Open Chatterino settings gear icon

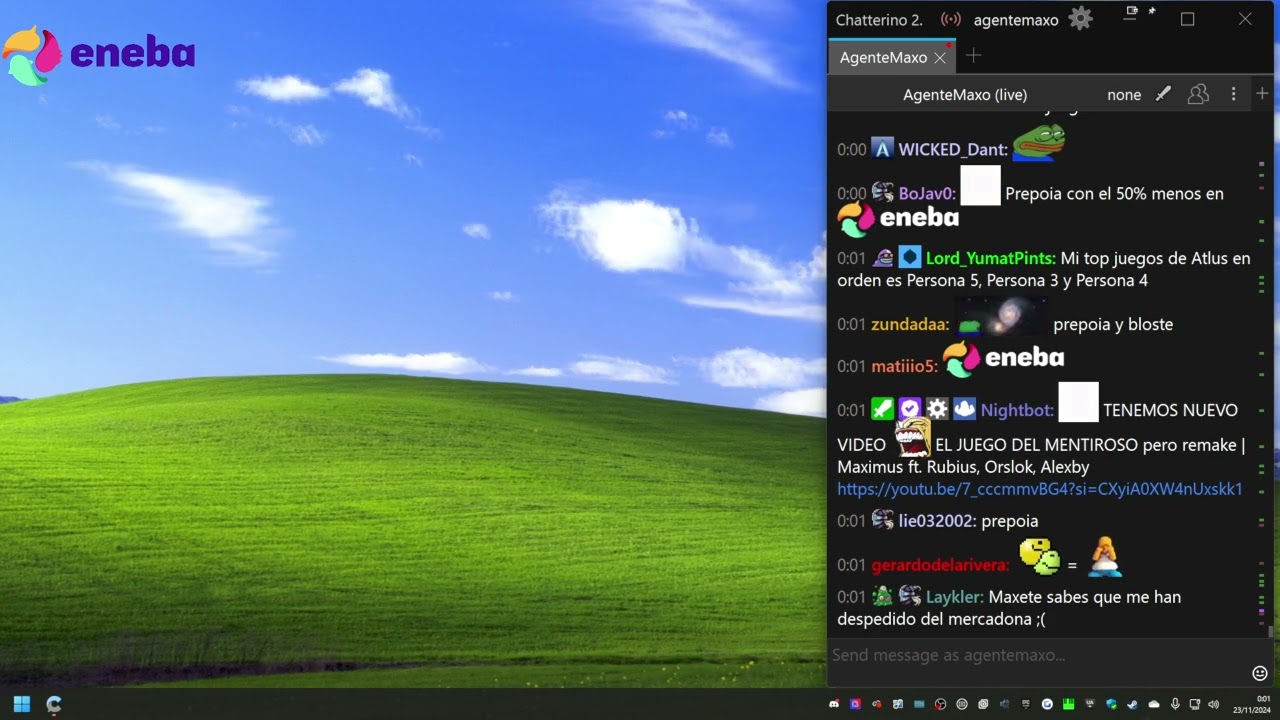pos(1080,19)
